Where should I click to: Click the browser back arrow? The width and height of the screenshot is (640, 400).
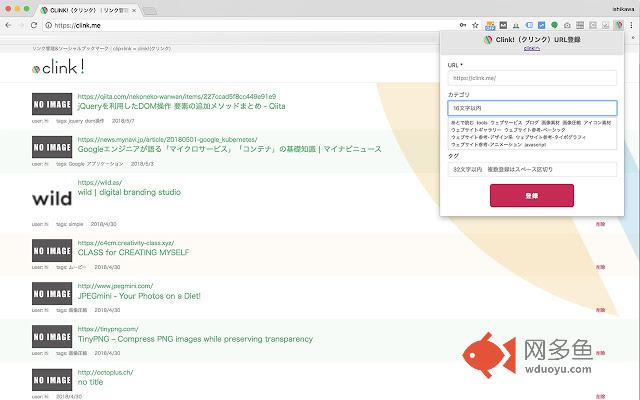coord(9,24)
